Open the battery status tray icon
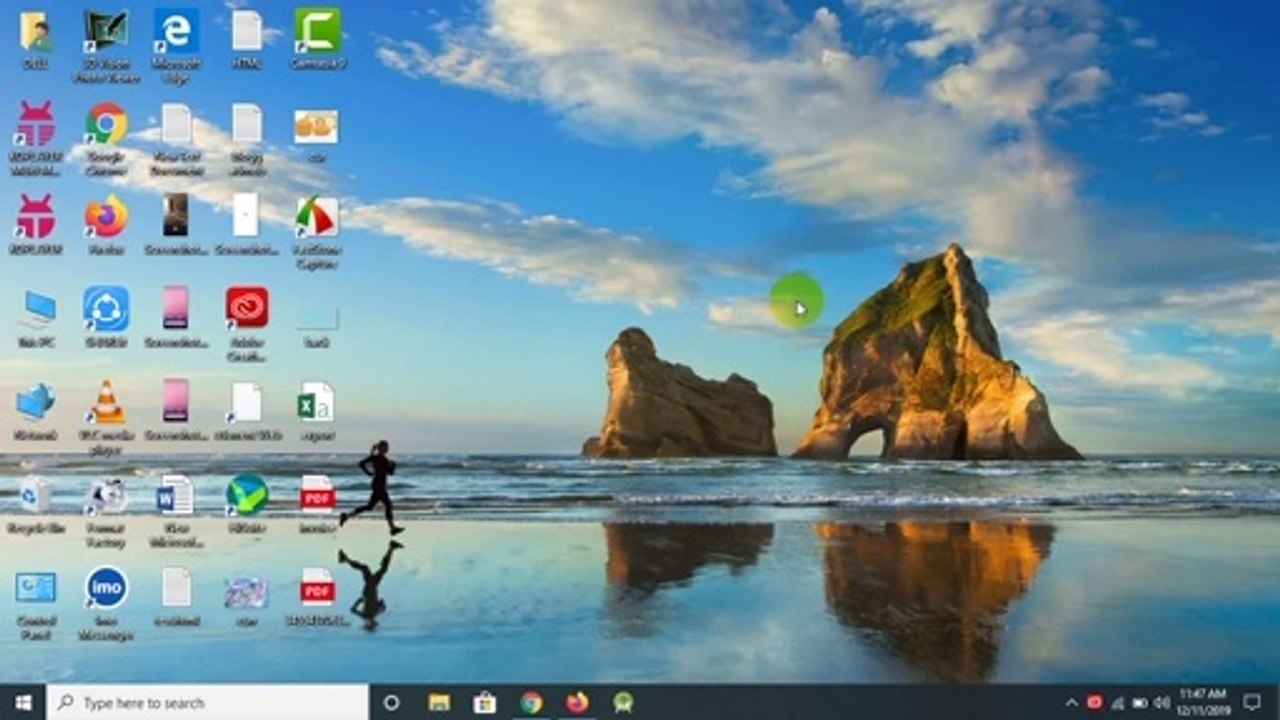The width and height of the screenshot is (1280, 720). tap(1140, 703)
